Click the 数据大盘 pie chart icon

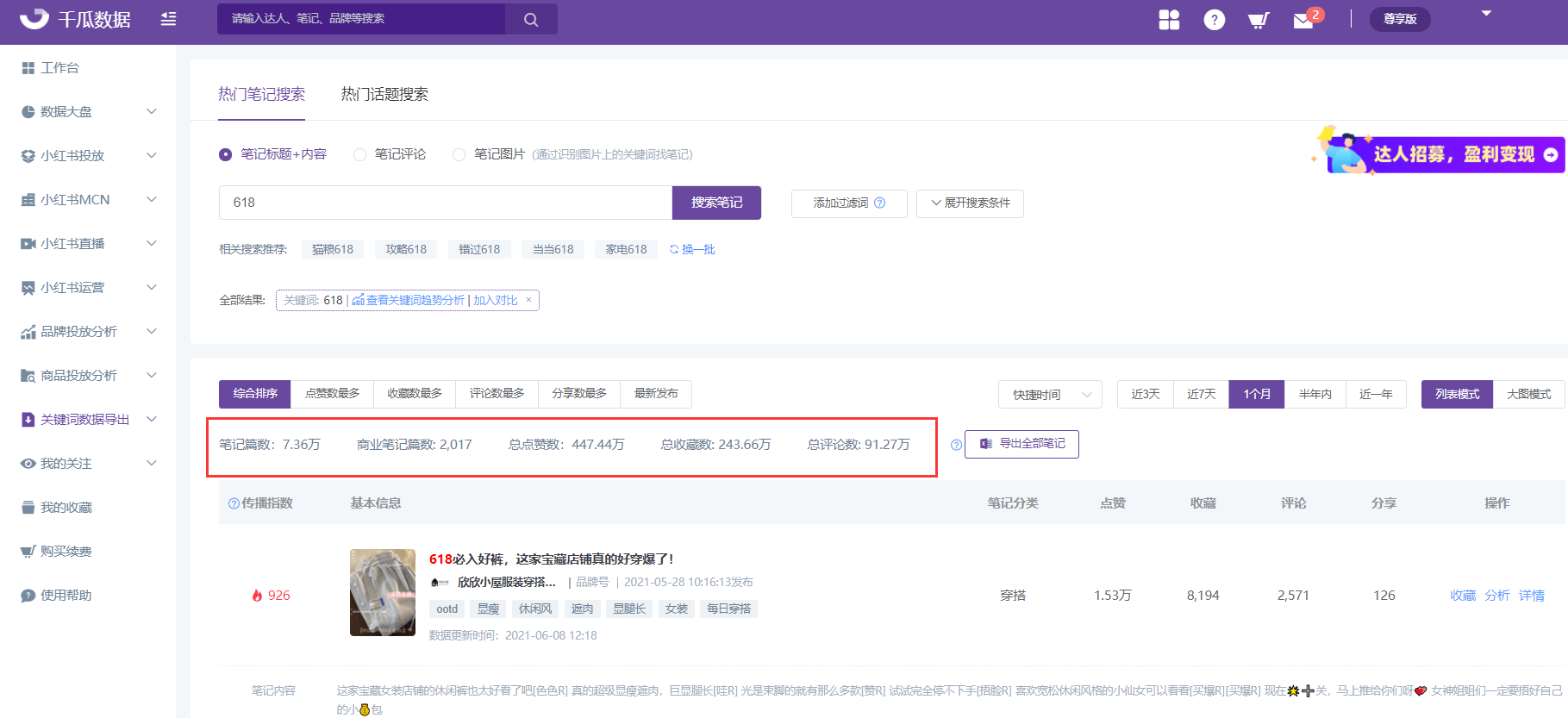(28, 112)
